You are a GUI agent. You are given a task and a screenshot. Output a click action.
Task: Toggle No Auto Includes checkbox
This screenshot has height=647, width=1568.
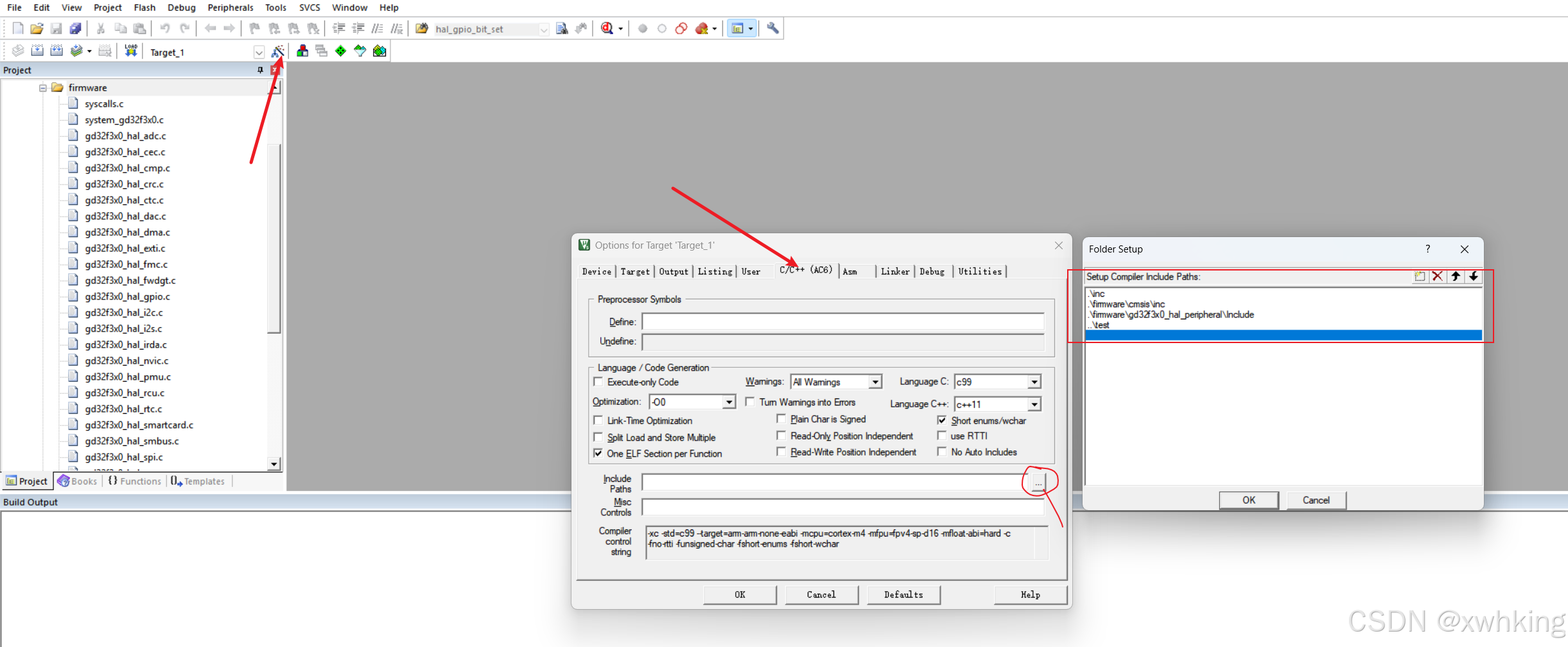[x=941, y=452]
